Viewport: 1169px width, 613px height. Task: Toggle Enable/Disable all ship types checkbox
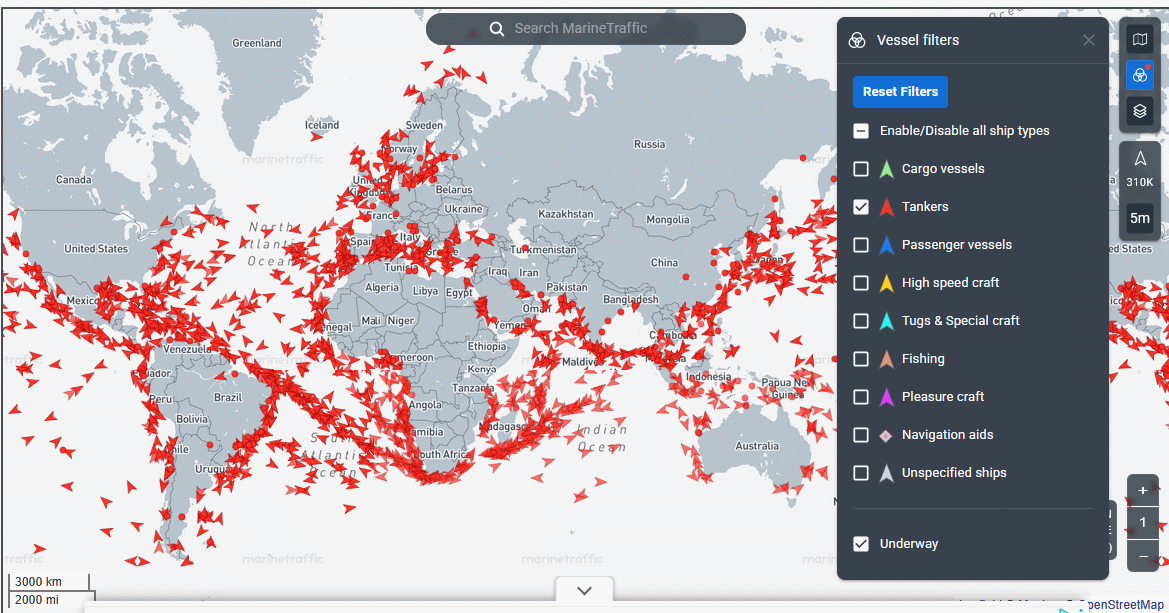point(861,131)
